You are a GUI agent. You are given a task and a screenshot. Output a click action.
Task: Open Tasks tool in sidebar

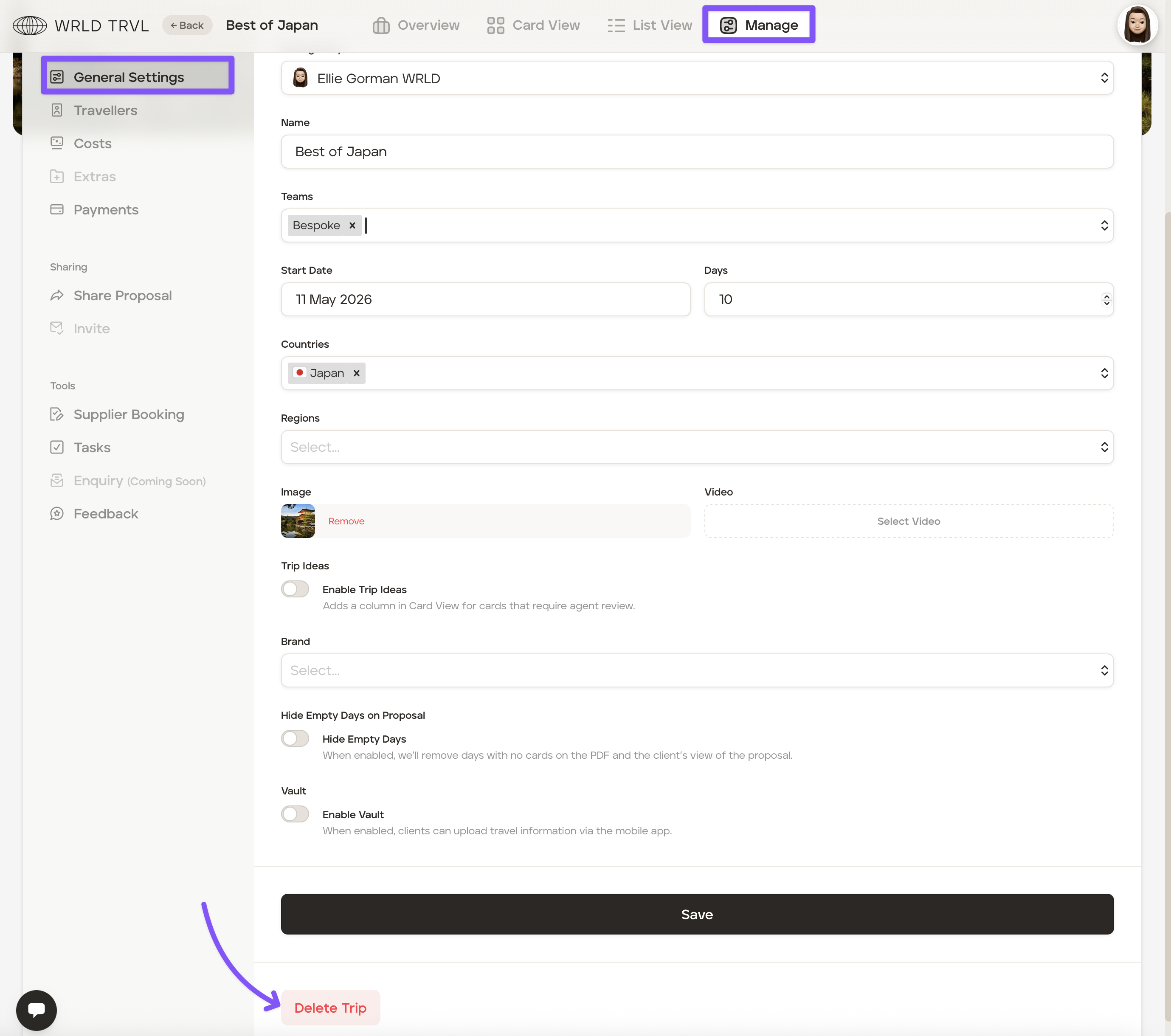92,448
